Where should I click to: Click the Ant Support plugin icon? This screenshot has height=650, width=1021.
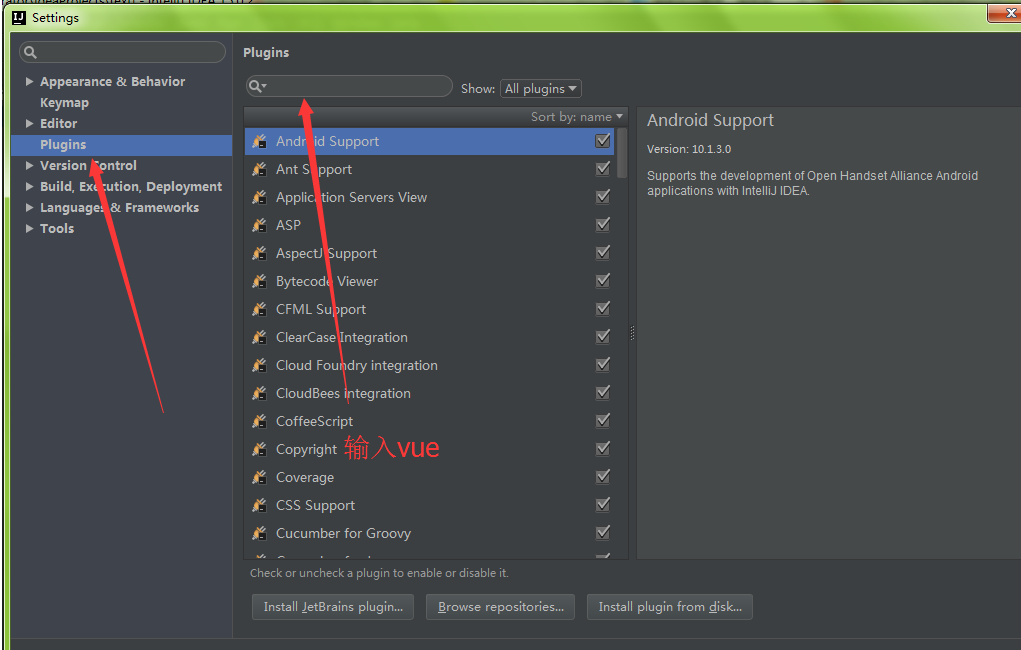(259, 169)
